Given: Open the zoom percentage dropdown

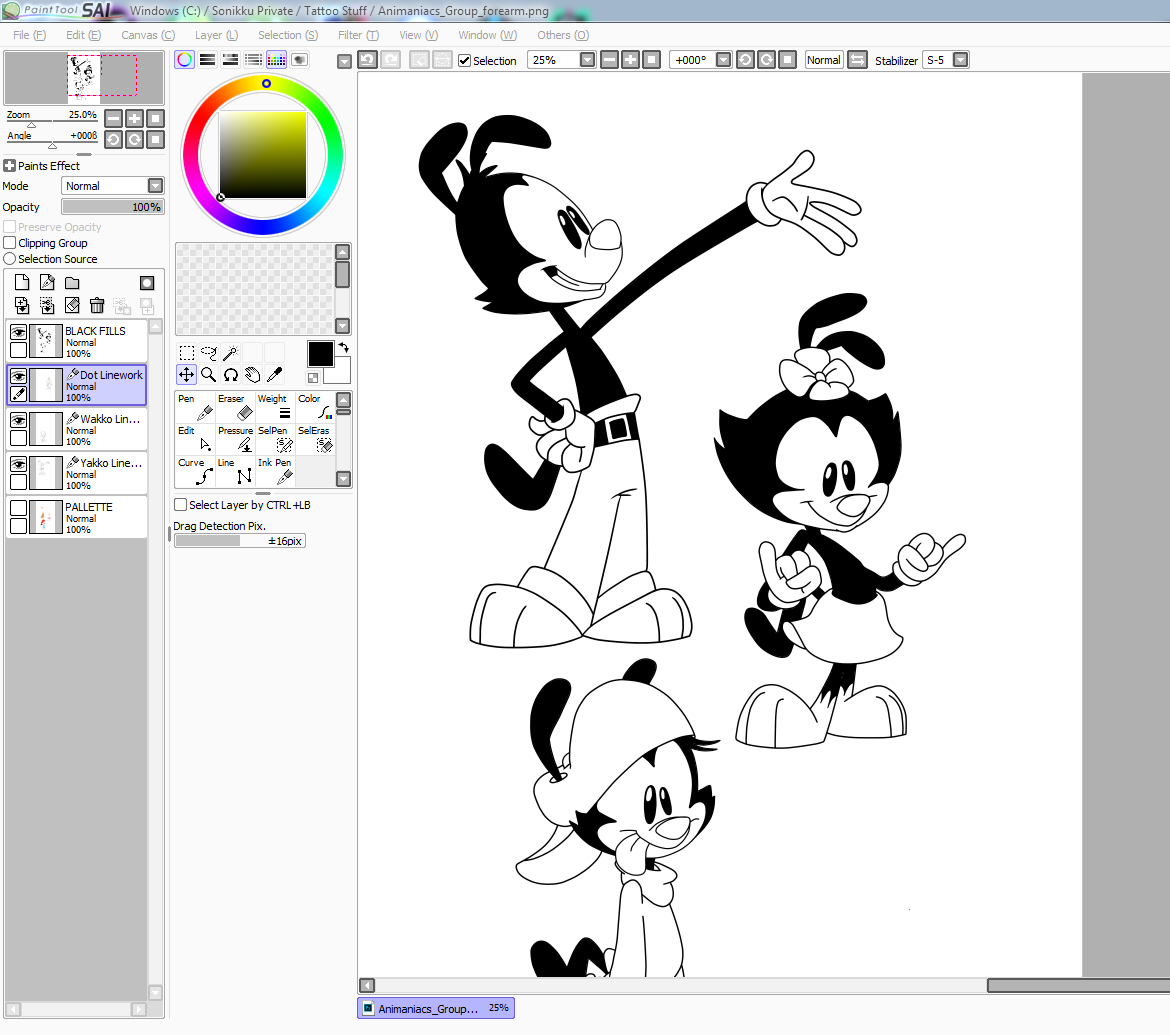Looking at the screenshot, I should pos(587,60).
